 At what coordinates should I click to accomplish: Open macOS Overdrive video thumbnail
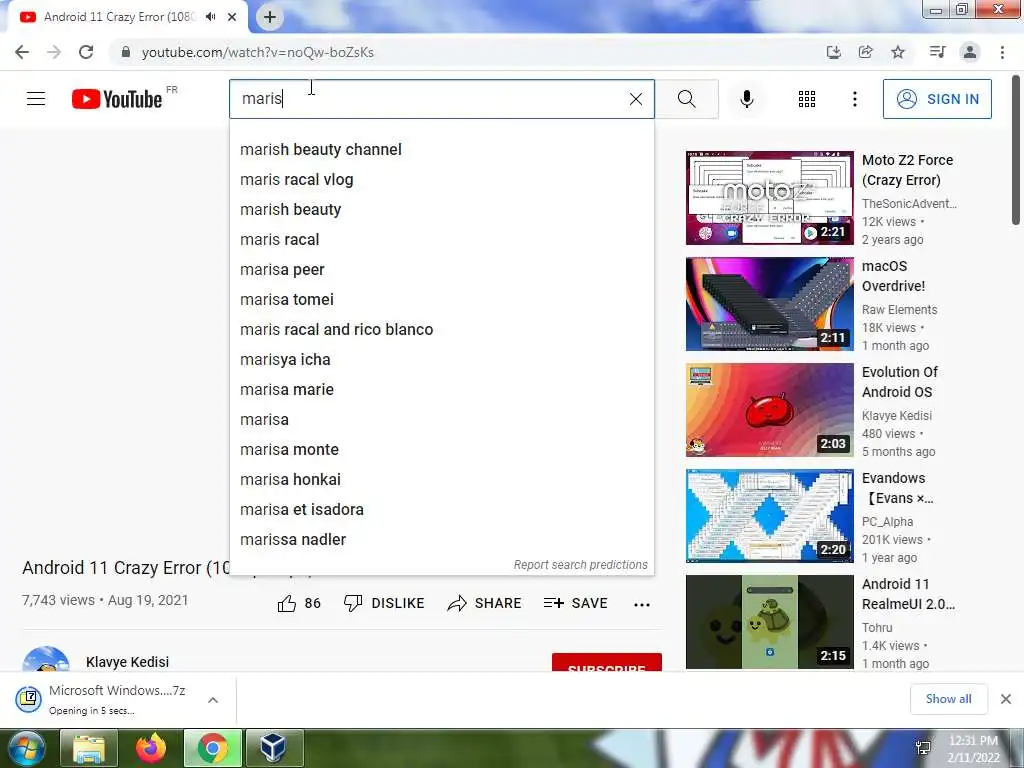(769, 304)
